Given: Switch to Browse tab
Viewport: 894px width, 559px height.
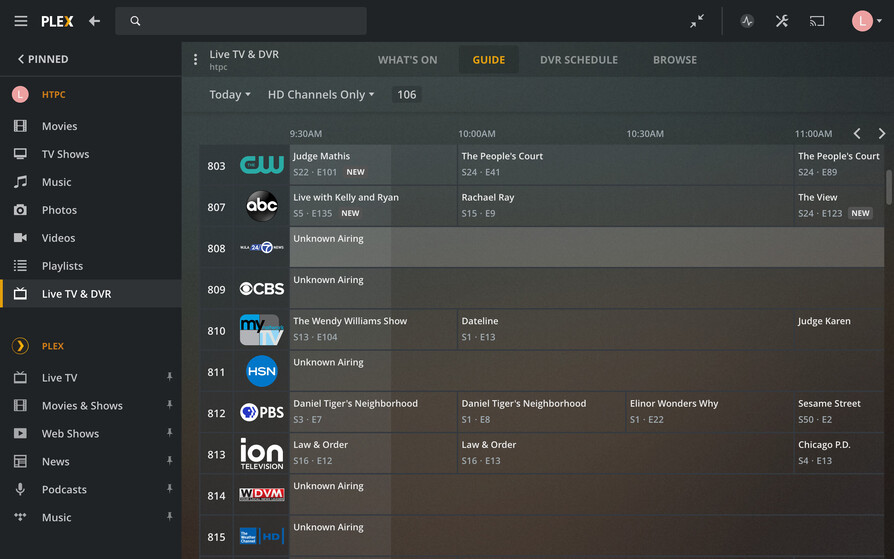Looking at the screenshot, I should click(675, 60).
